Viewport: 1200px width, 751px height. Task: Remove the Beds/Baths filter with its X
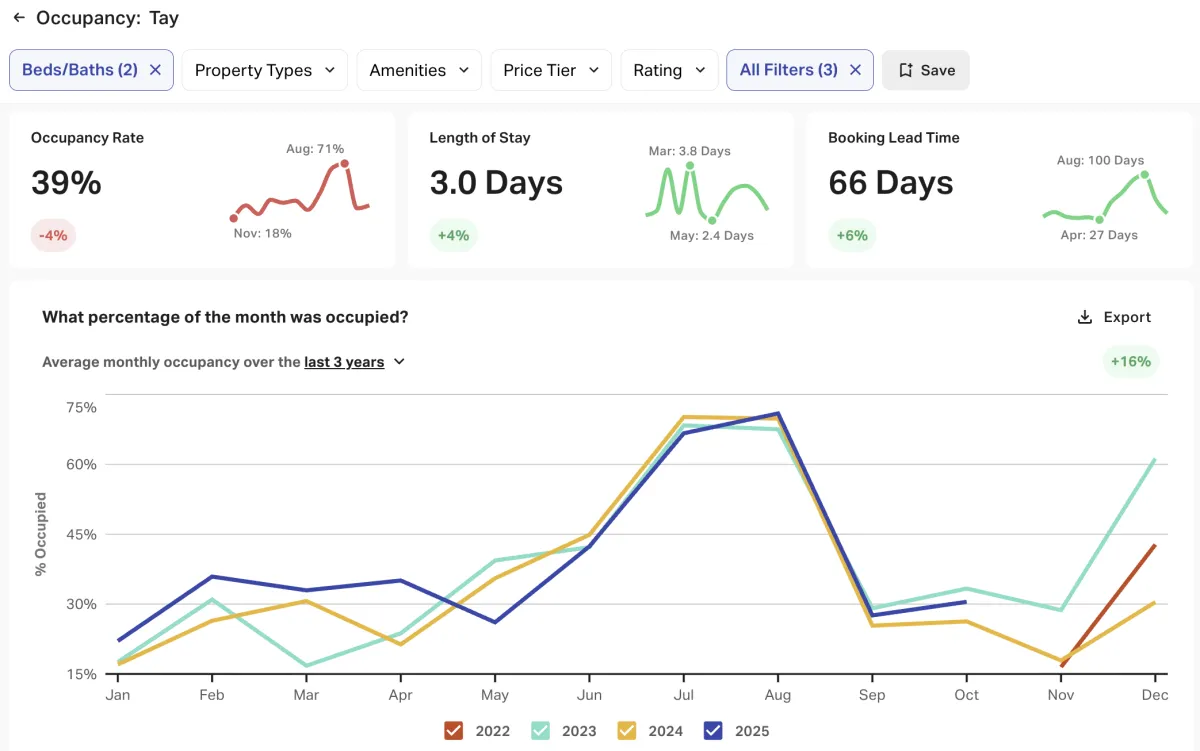(155, 70)
